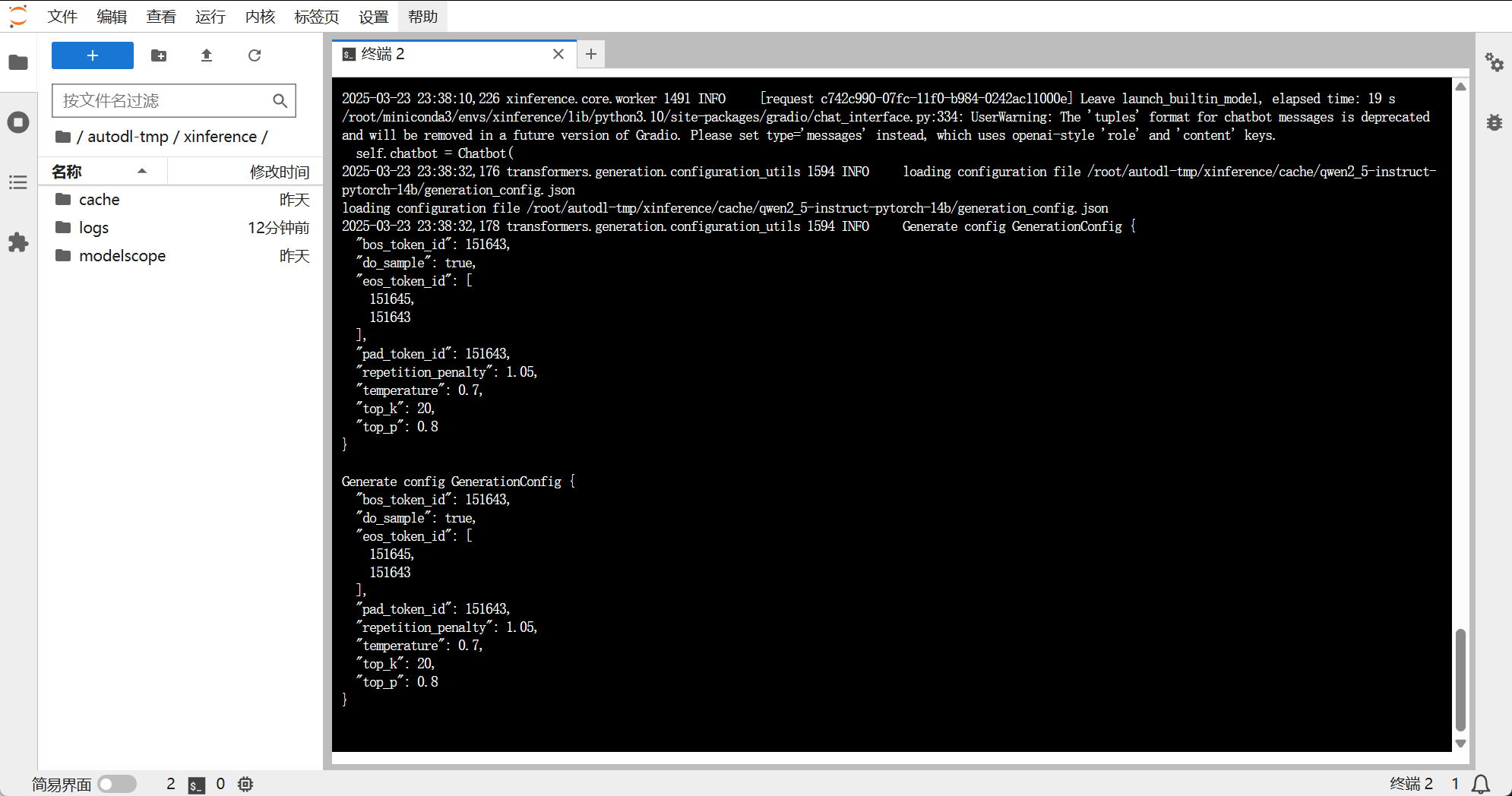
Task: Add a new tab with the plus button
Action: pyautogui.click(x=591, y=54)
